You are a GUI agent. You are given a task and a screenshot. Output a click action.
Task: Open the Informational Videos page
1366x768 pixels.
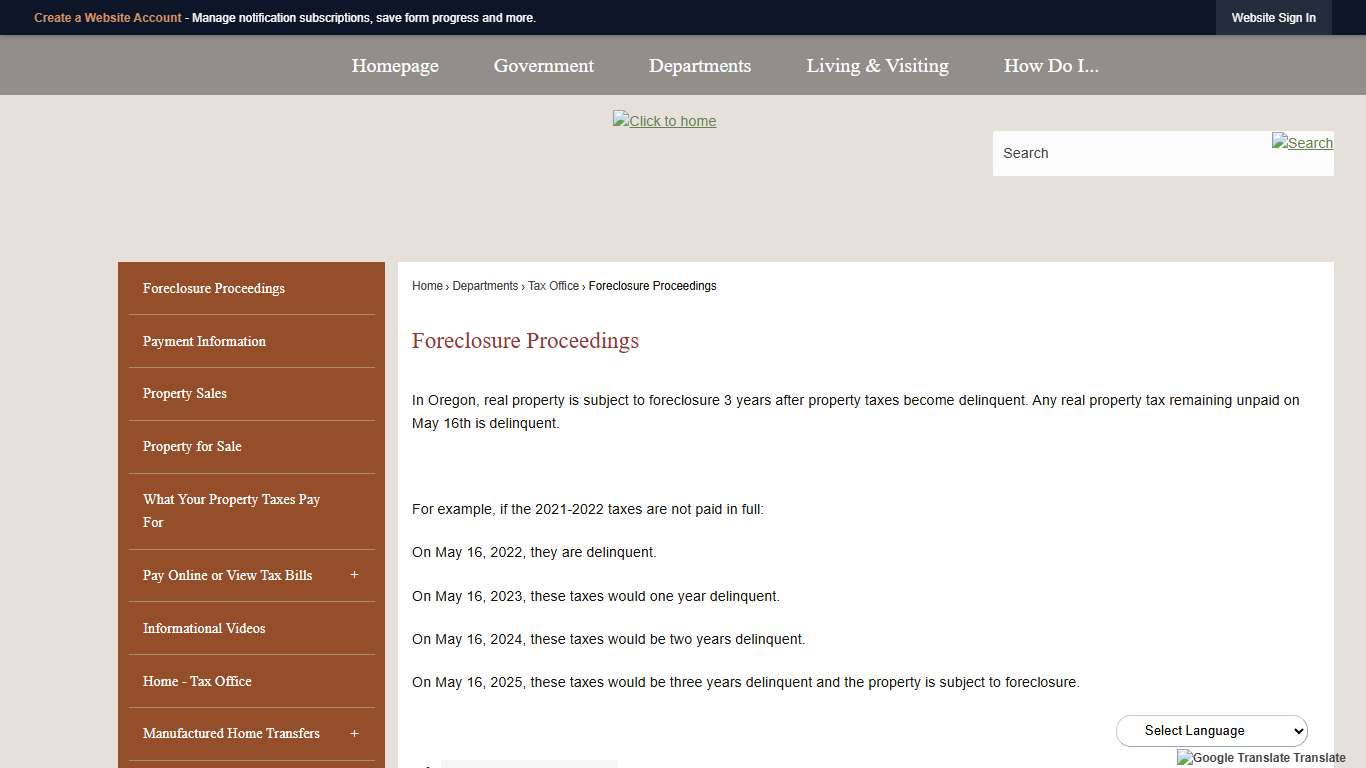tap(204, 628)
